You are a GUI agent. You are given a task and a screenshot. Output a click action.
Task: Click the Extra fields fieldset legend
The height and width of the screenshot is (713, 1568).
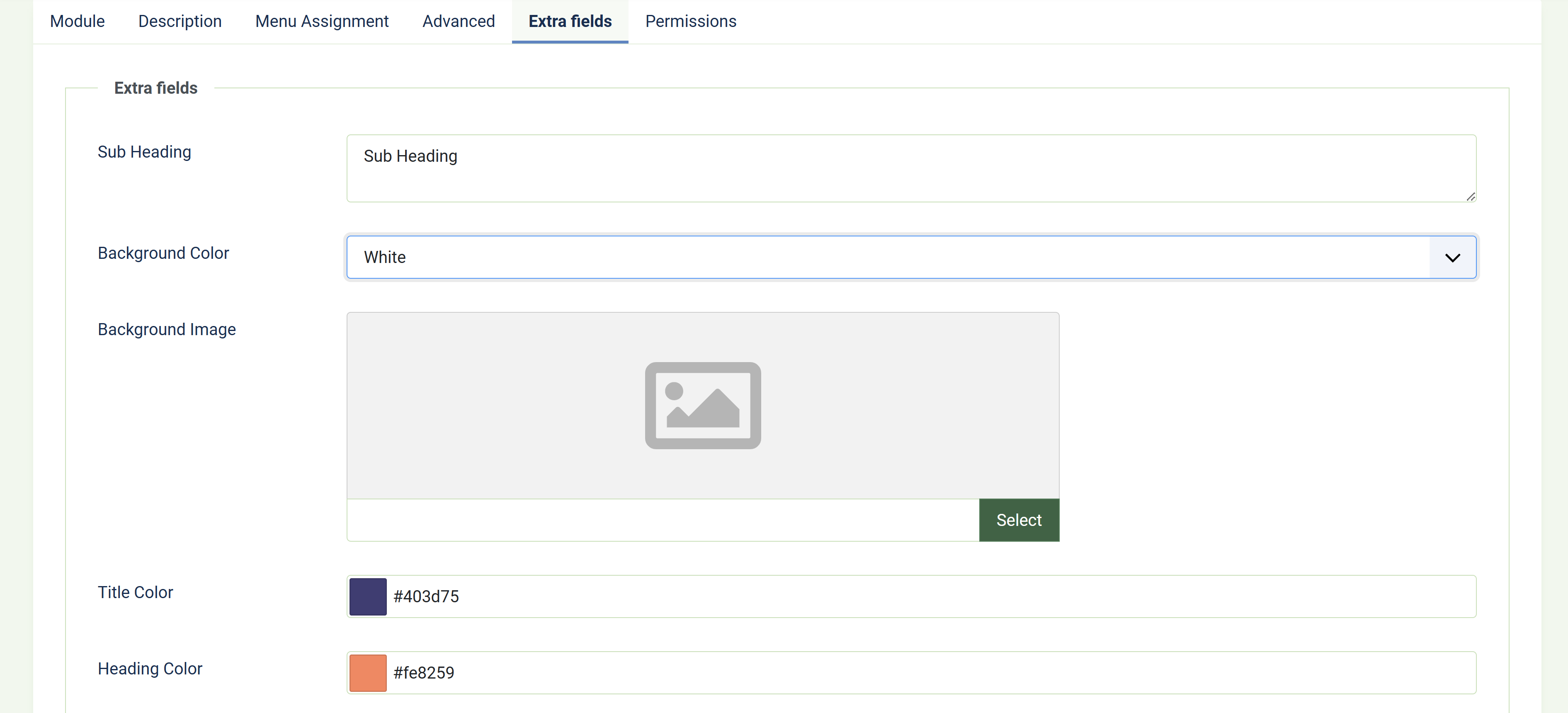tap(156, 88)
